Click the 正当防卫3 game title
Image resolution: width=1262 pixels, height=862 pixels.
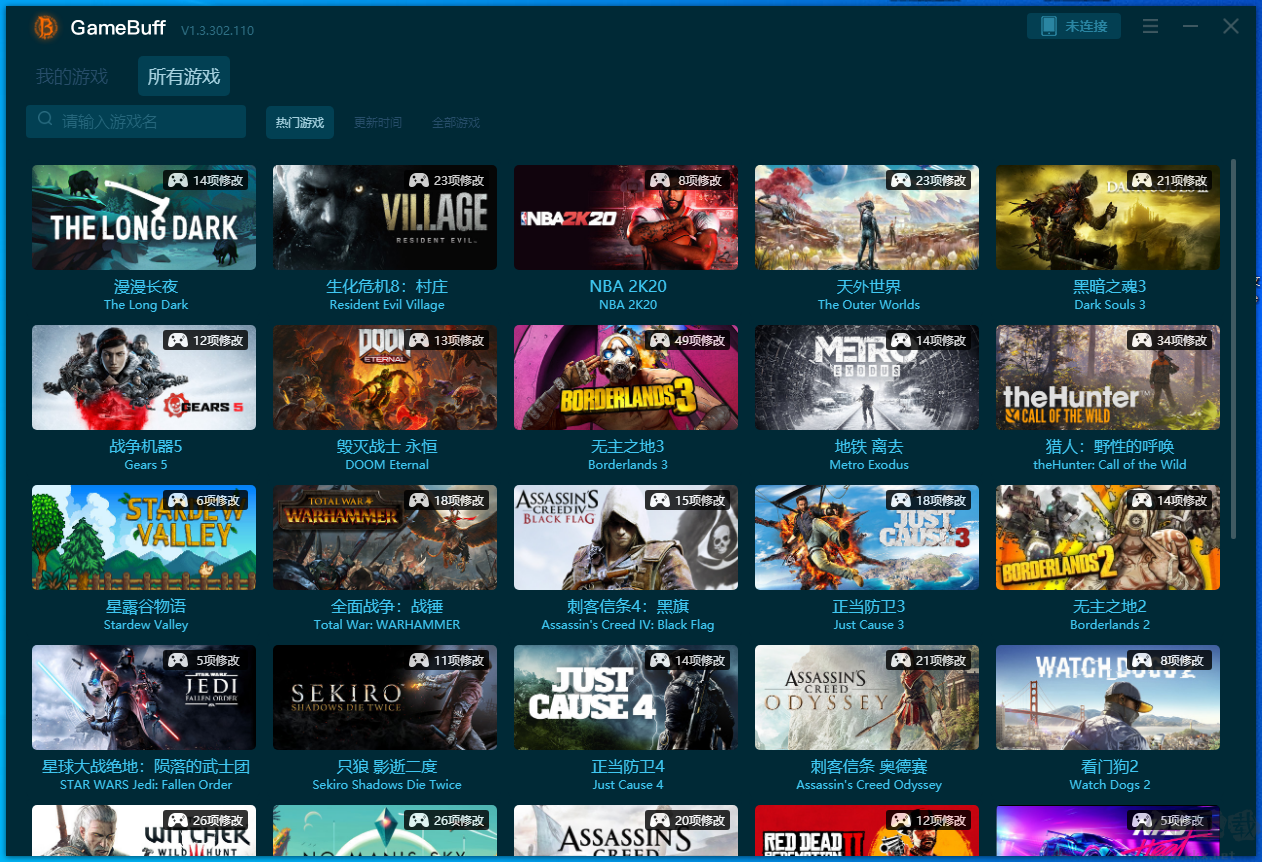tap(869, 607)
